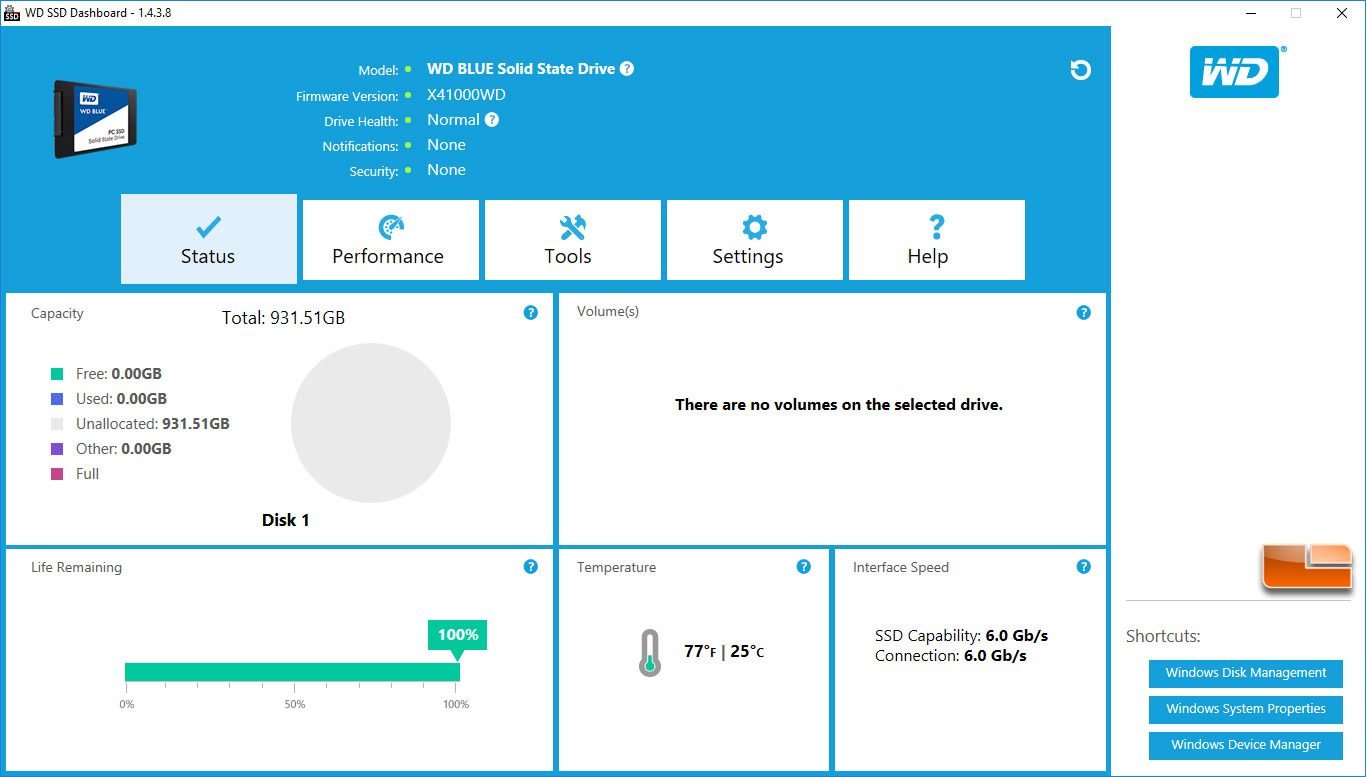1366x777 pixels.
Task: Open Windows Device Manager shortcut
Action: coord(1246,745)
